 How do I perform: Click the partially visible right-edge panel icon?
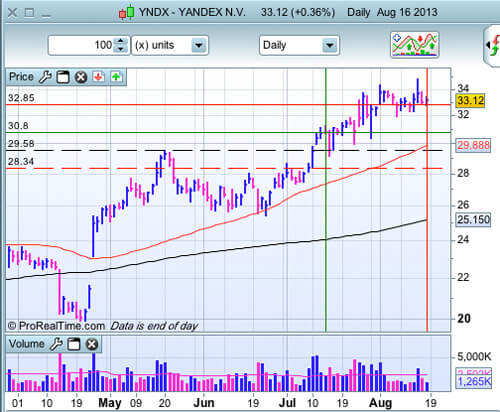493,46
